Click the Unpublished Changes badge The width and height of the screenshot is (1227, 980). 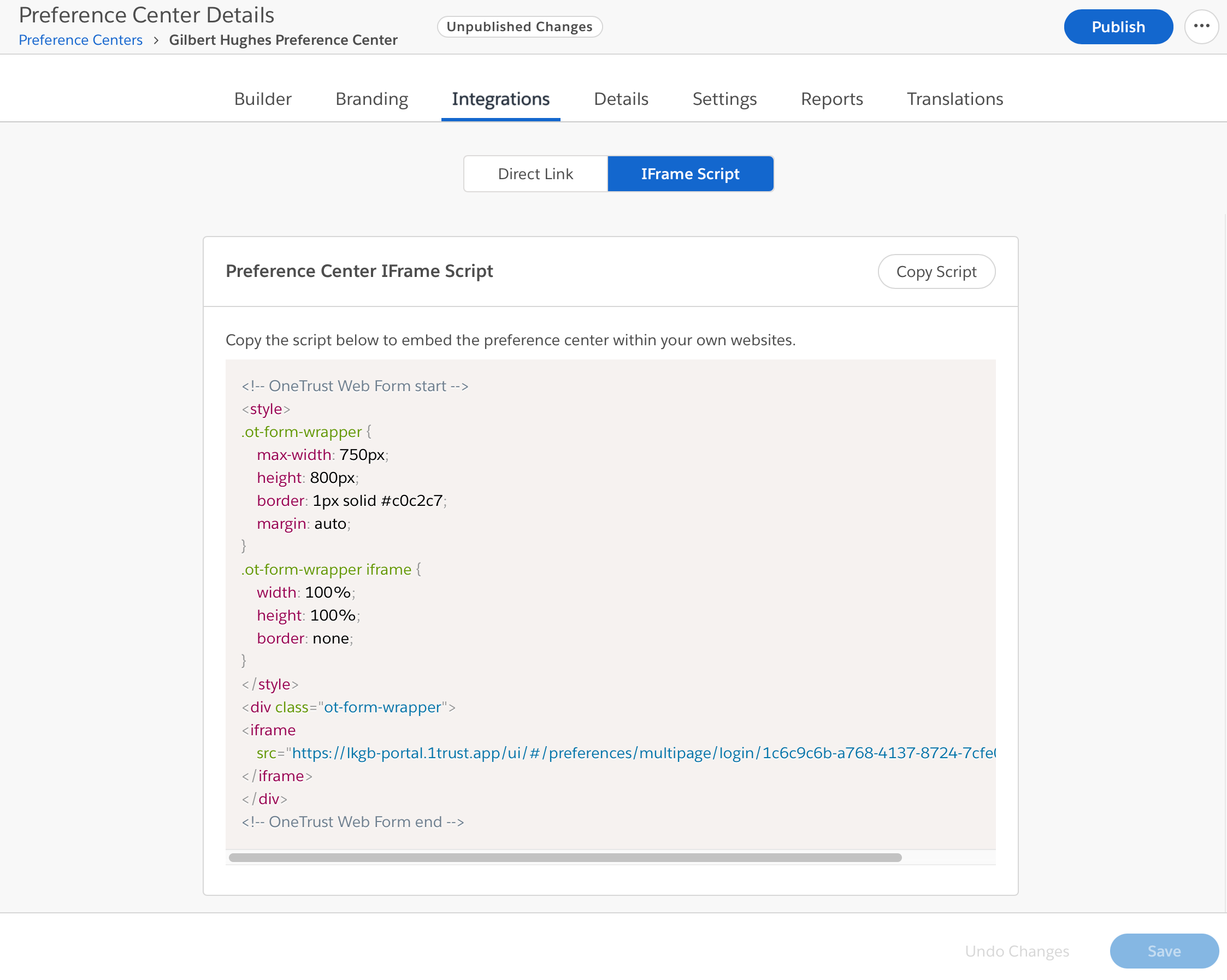point(519,26)
